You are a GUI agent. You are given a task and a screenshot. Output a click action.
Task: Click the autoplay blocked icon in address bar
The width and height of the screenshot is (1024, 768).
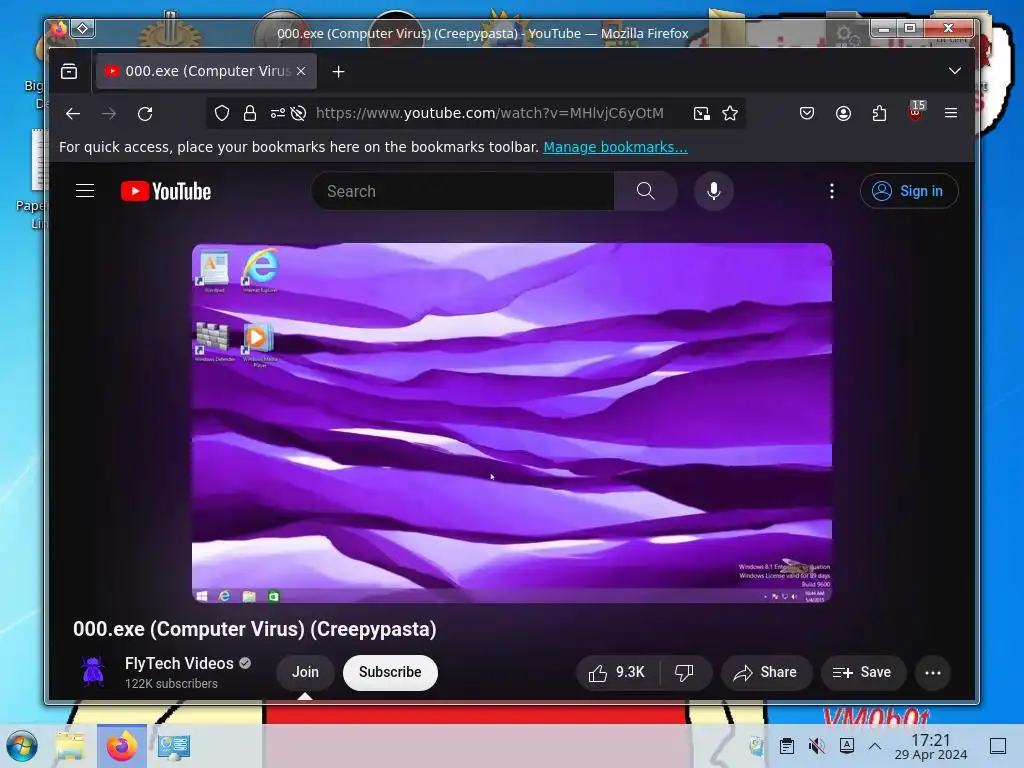[x=298, y=113]
